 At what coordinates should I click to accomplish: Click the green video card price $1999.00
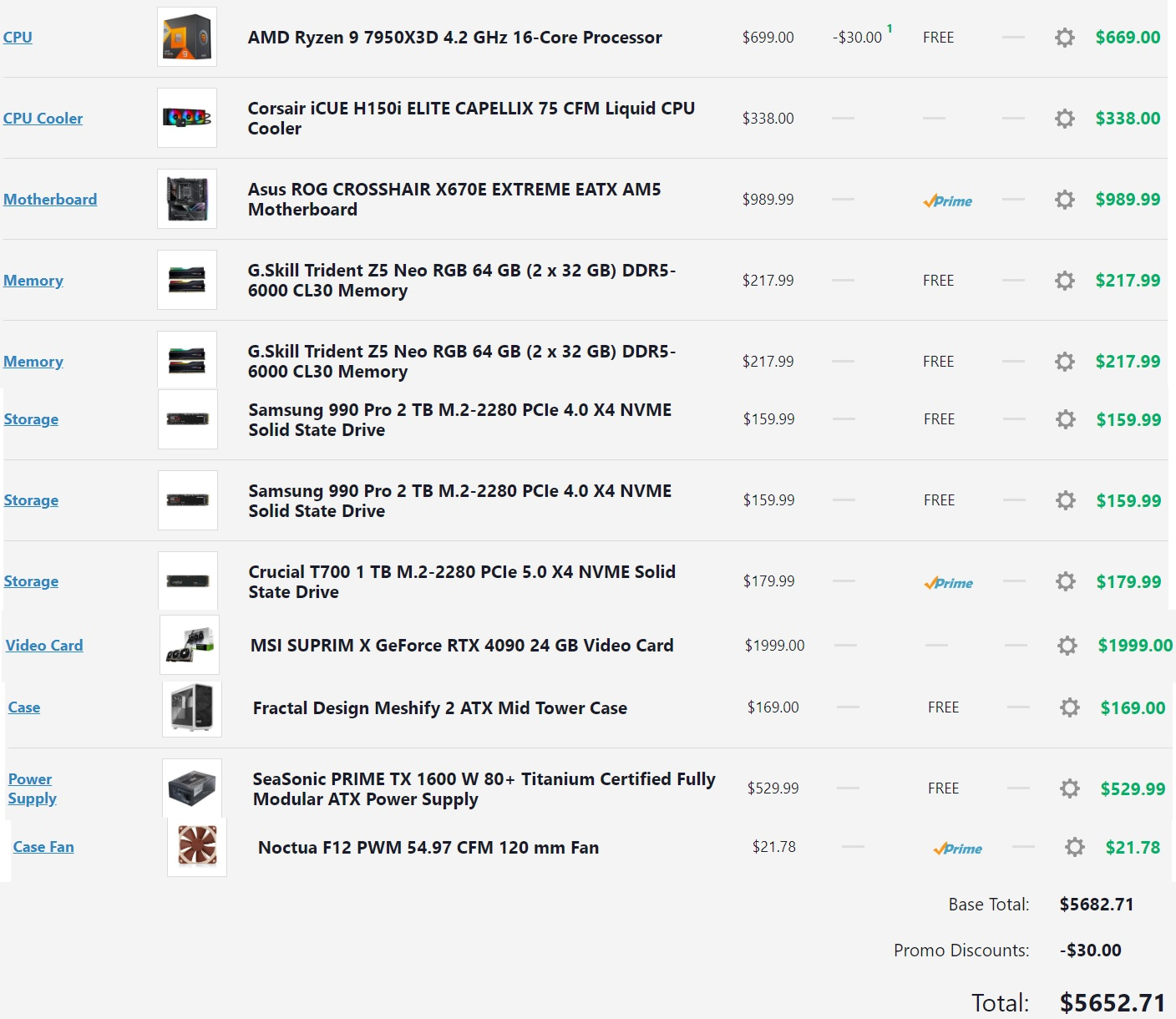tap(1135, 646)
